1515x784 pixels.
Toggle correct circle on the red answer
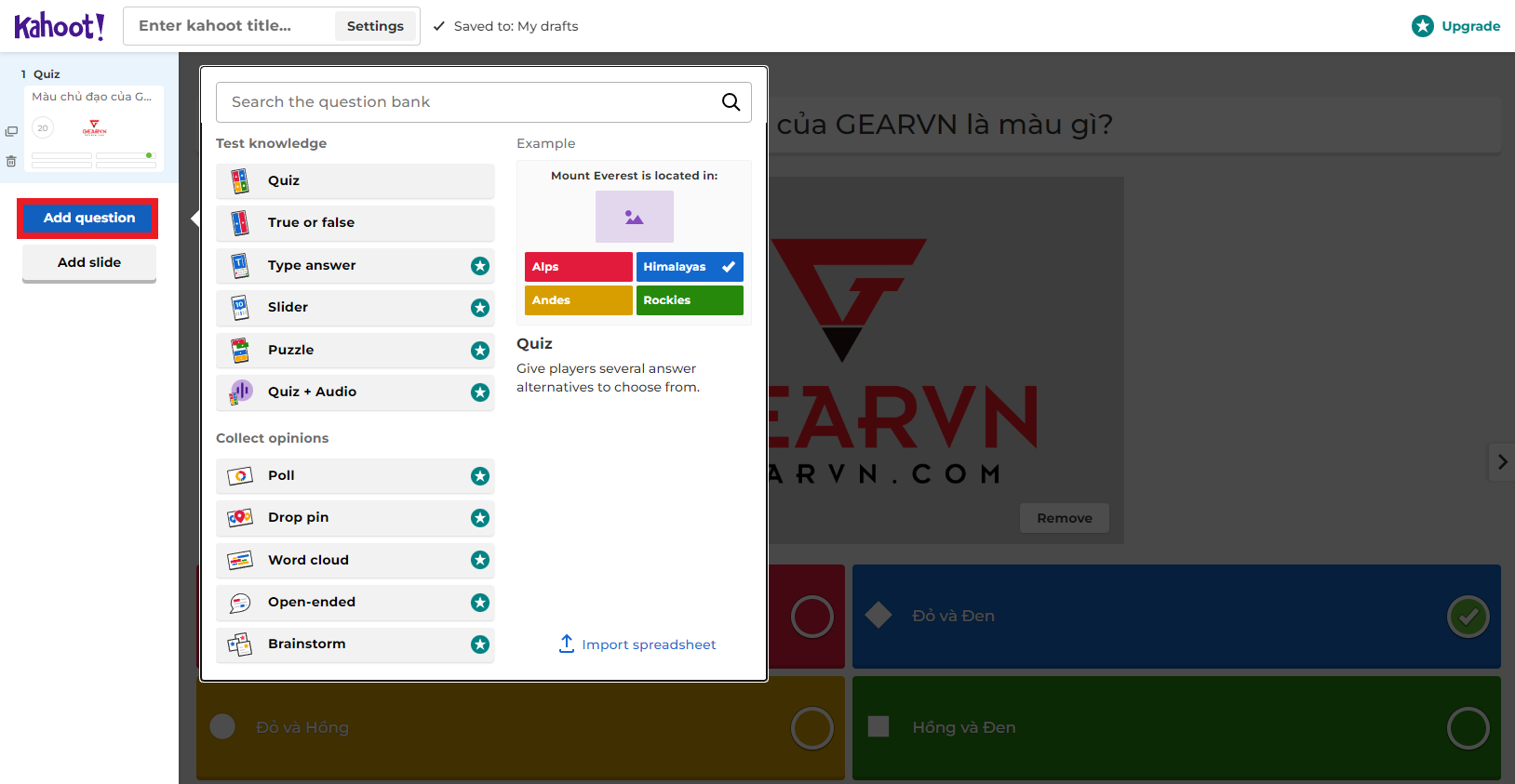(812, 617)
